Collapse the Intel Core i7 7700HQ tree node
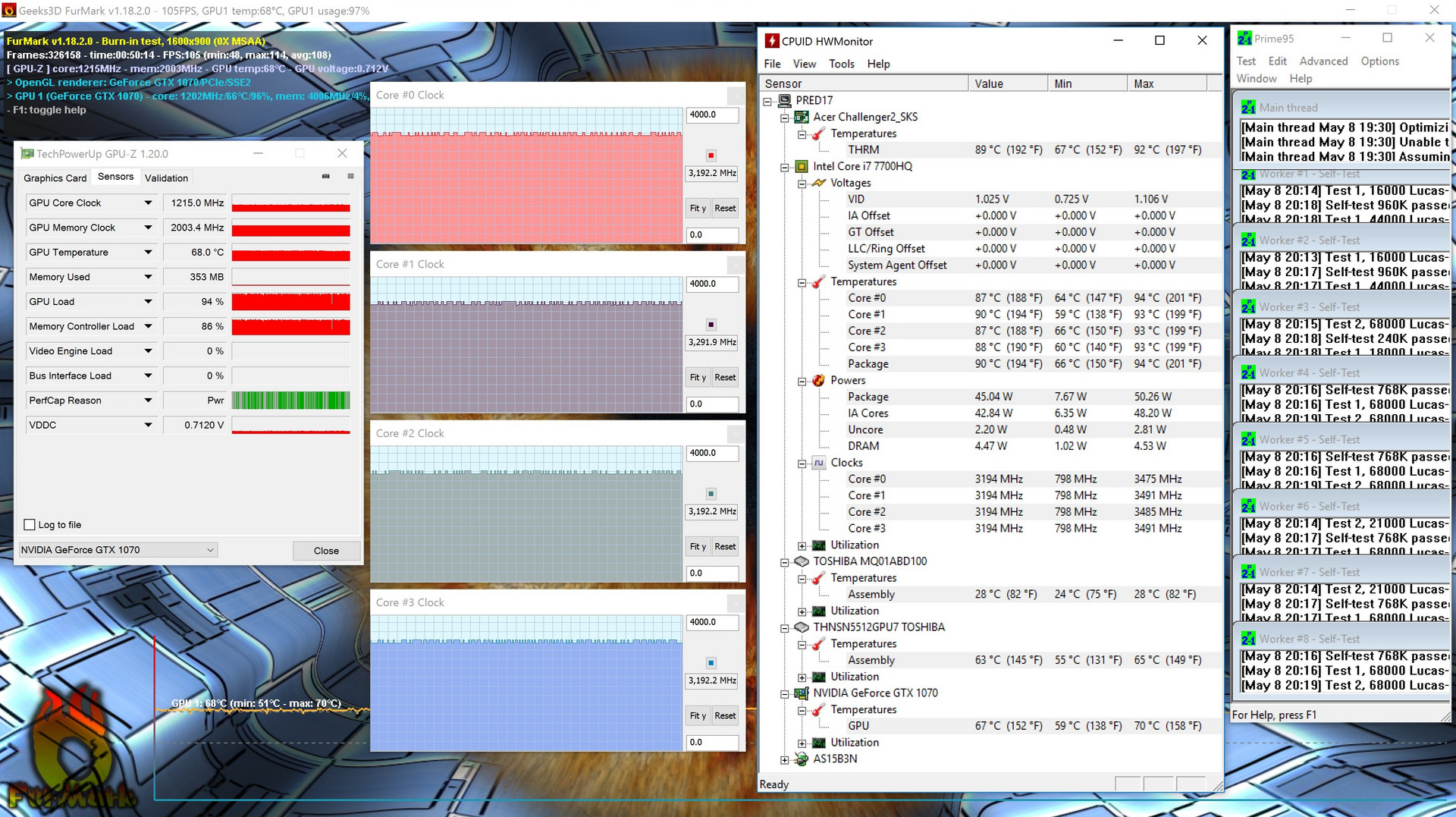 [x=785, y=167]
